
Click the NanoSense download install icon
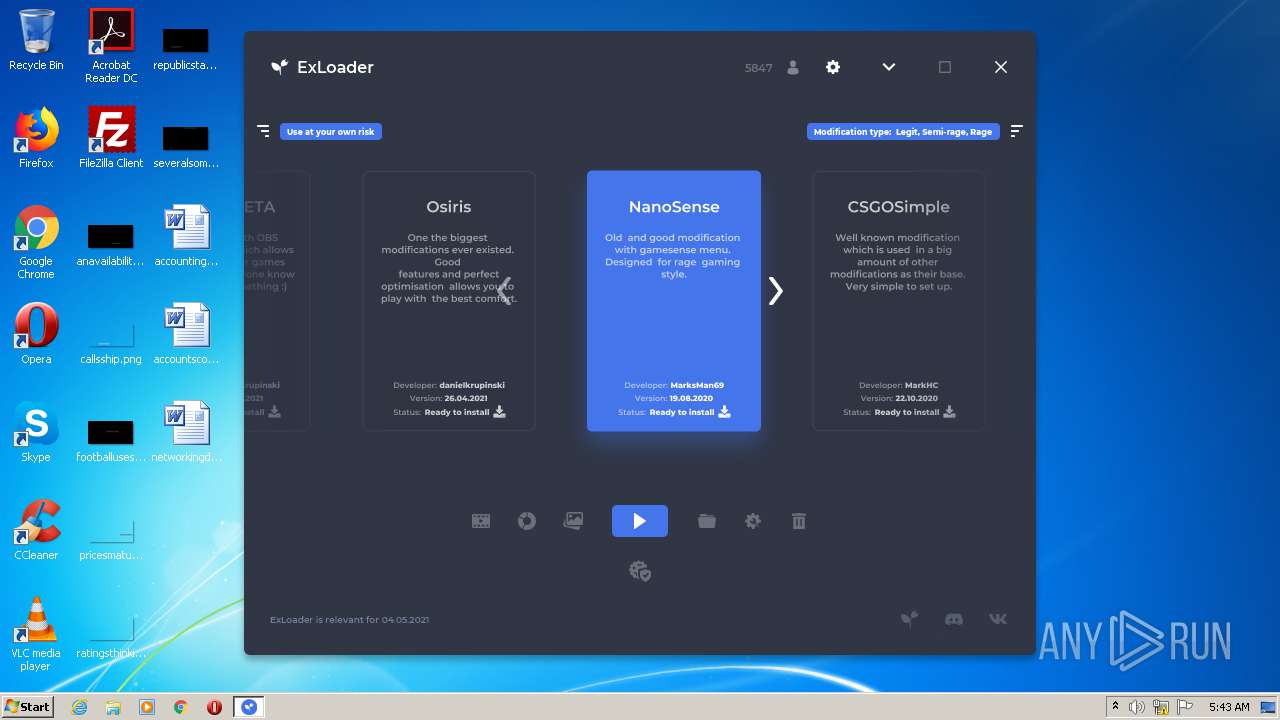[x=725, y=412]
